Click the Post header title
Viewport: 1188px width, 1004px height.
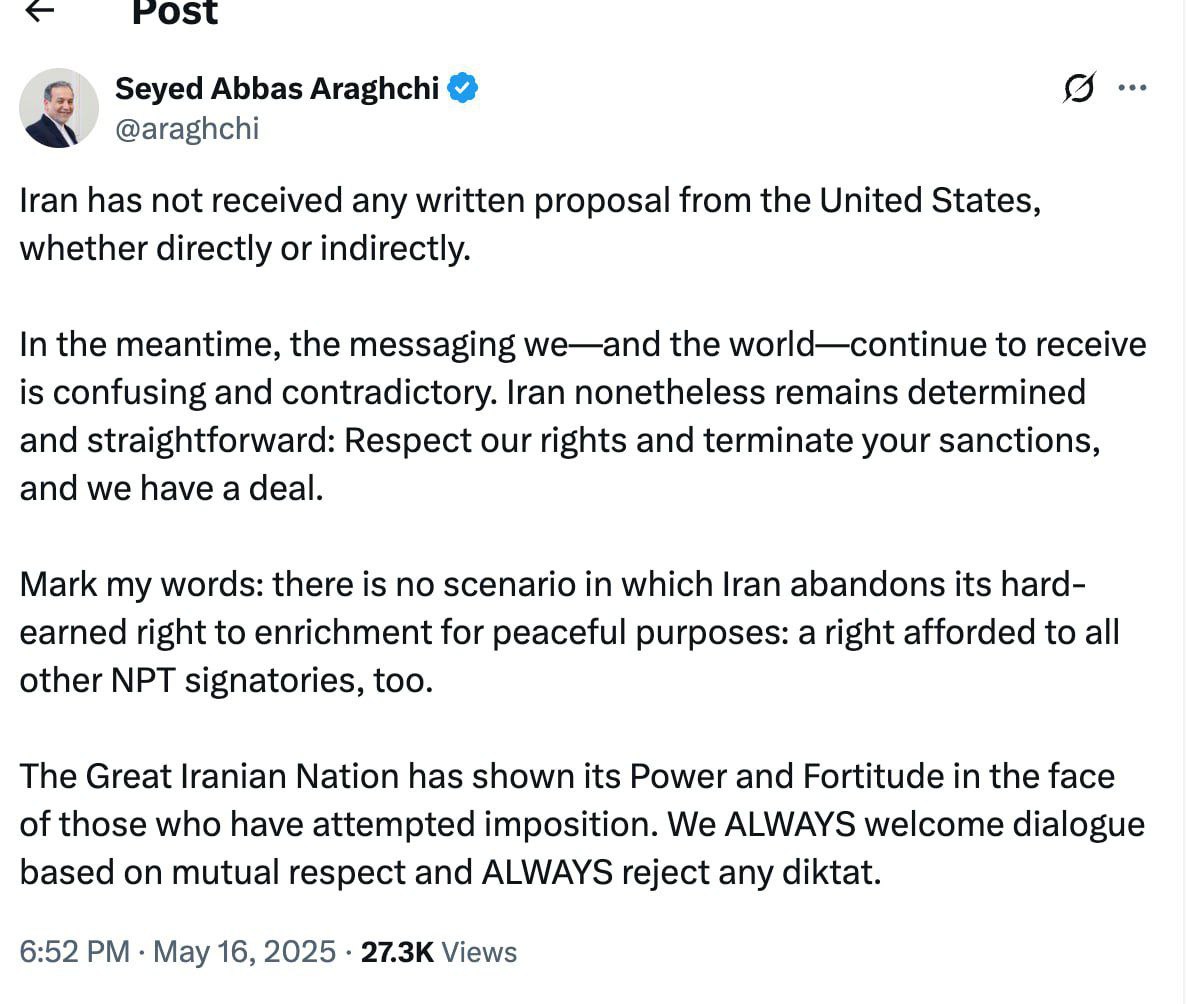click(x=174, y=13)
